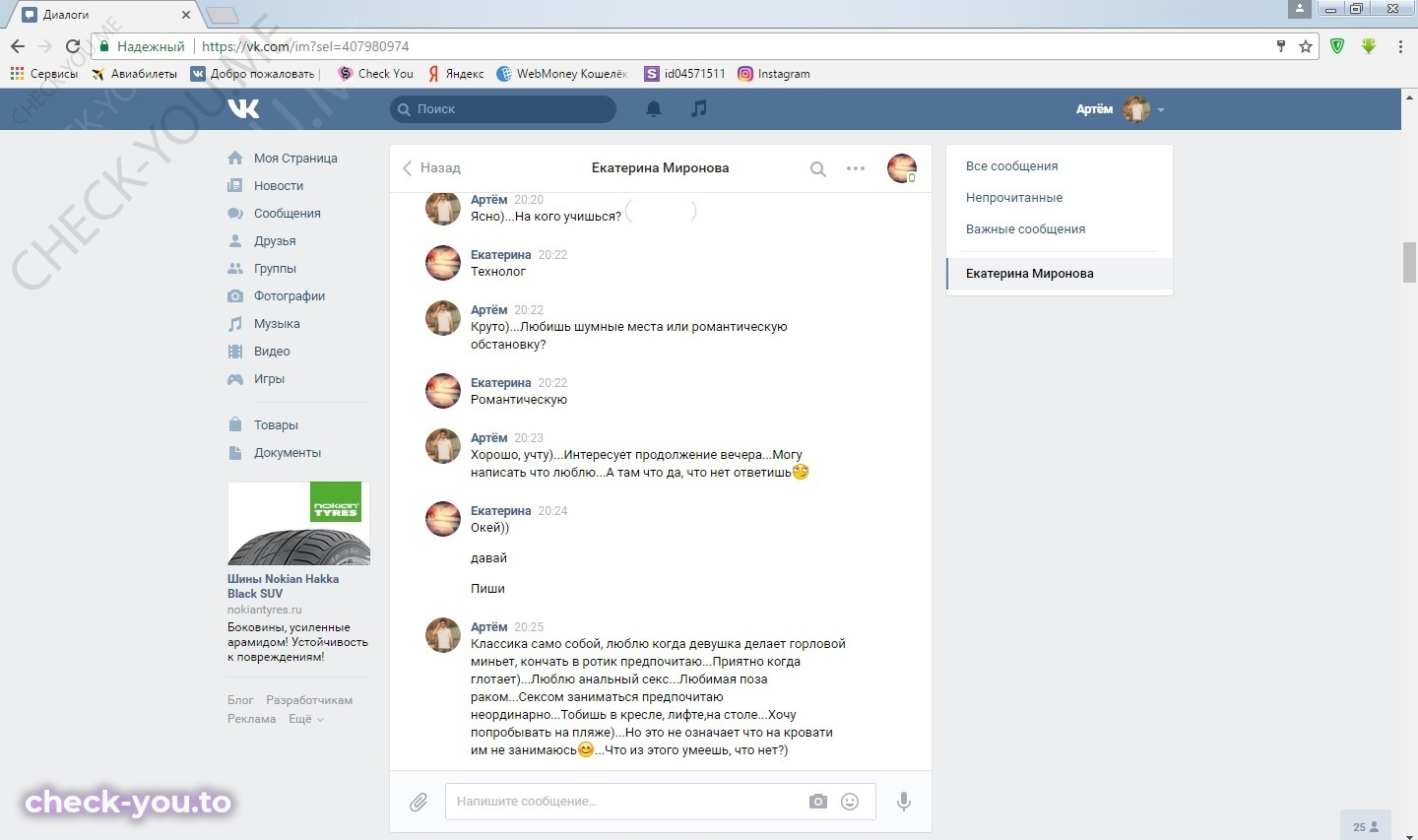Screen dimensions: 1418x840
Task: Click the online friends counter 25
Action: (x=1366, y=826)
